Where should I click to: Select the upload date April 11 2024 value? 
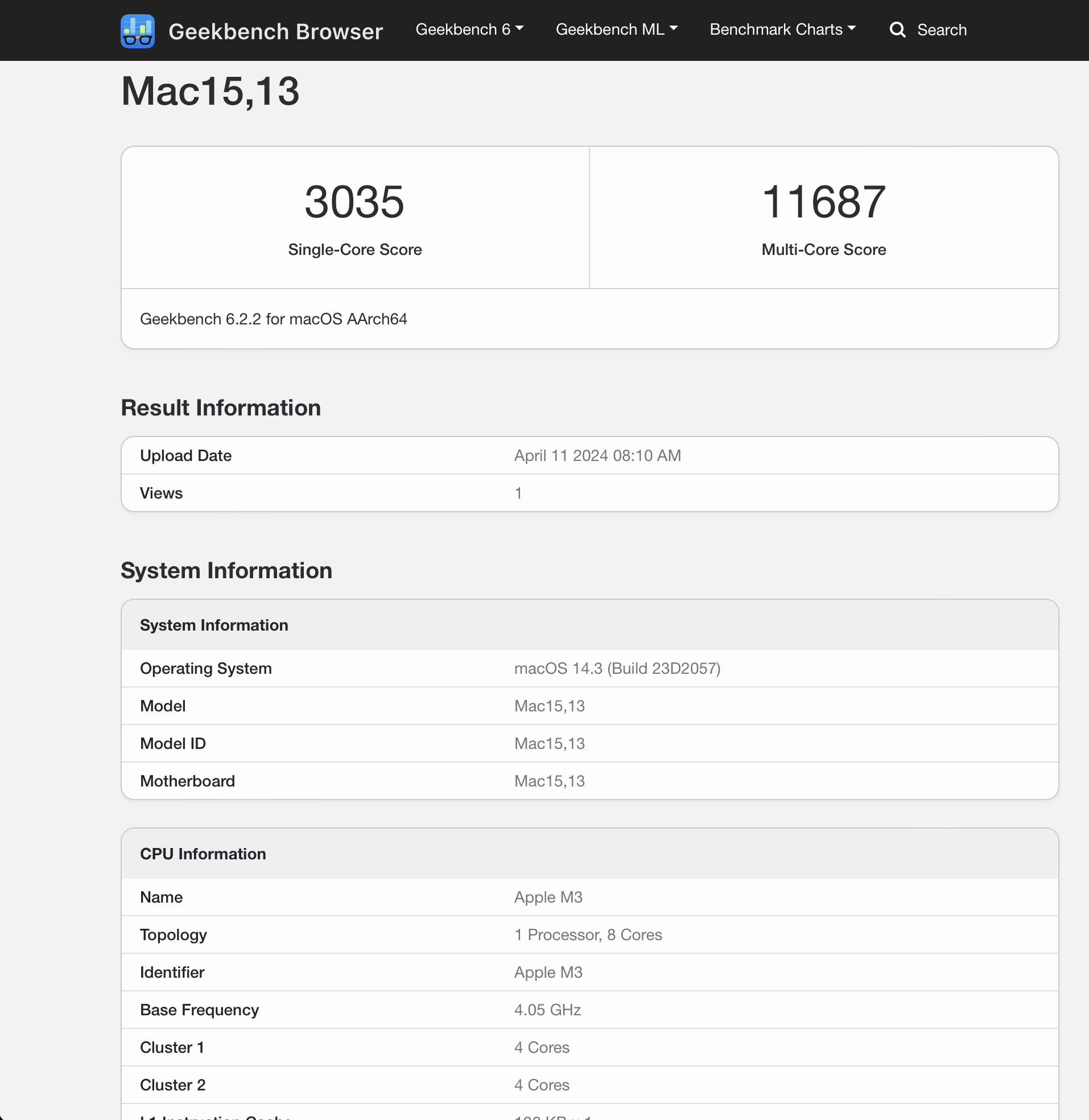[597, 455]
